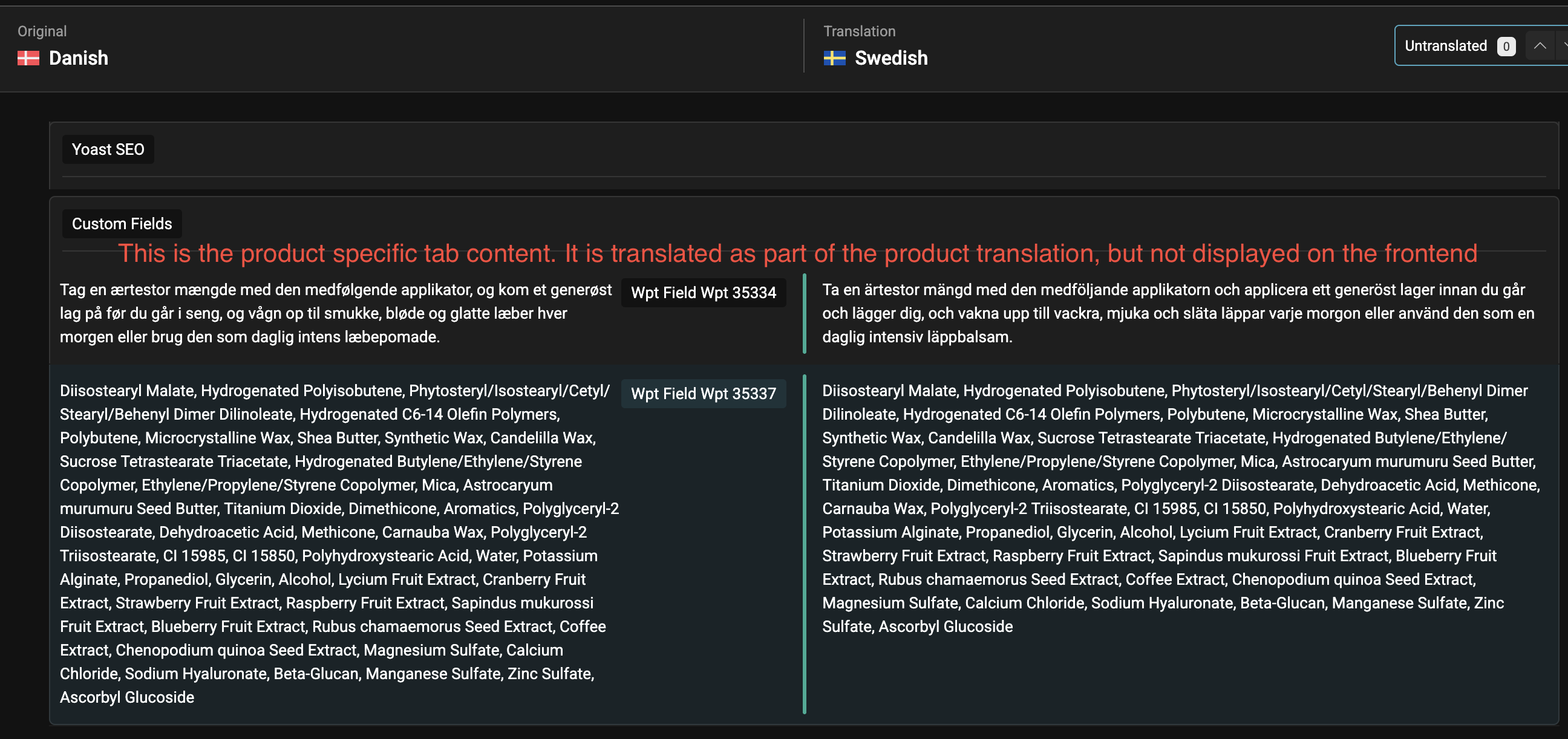Click the Wpt Field Wpt 35337 tag
Viewport: 1568px width, 739px height.
[x=703, y=394]
